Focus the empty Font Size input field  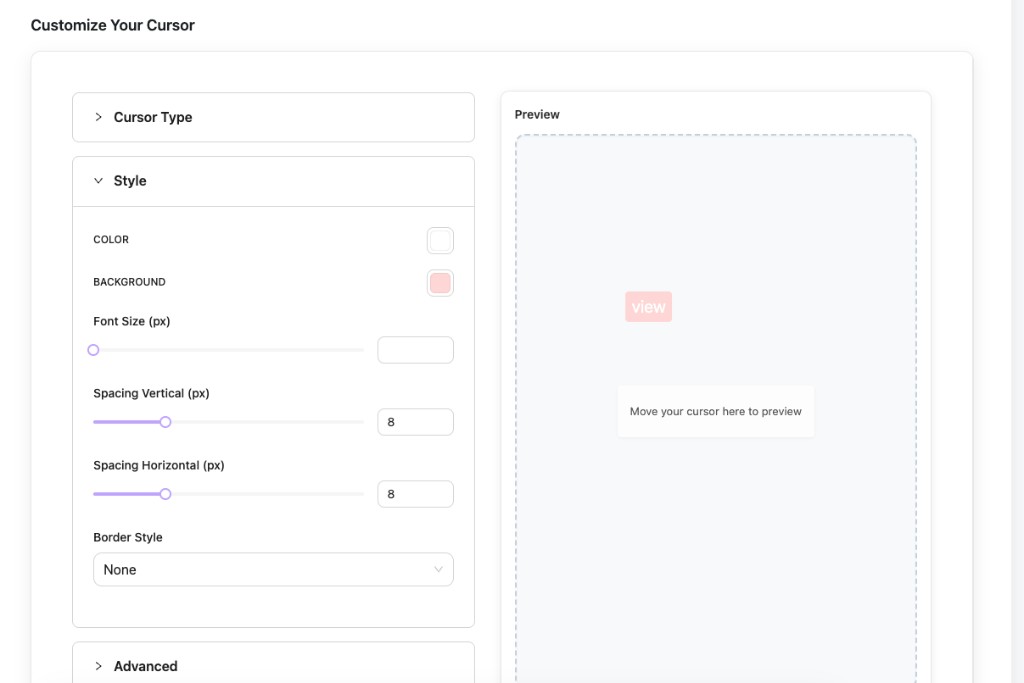[415, 350]
